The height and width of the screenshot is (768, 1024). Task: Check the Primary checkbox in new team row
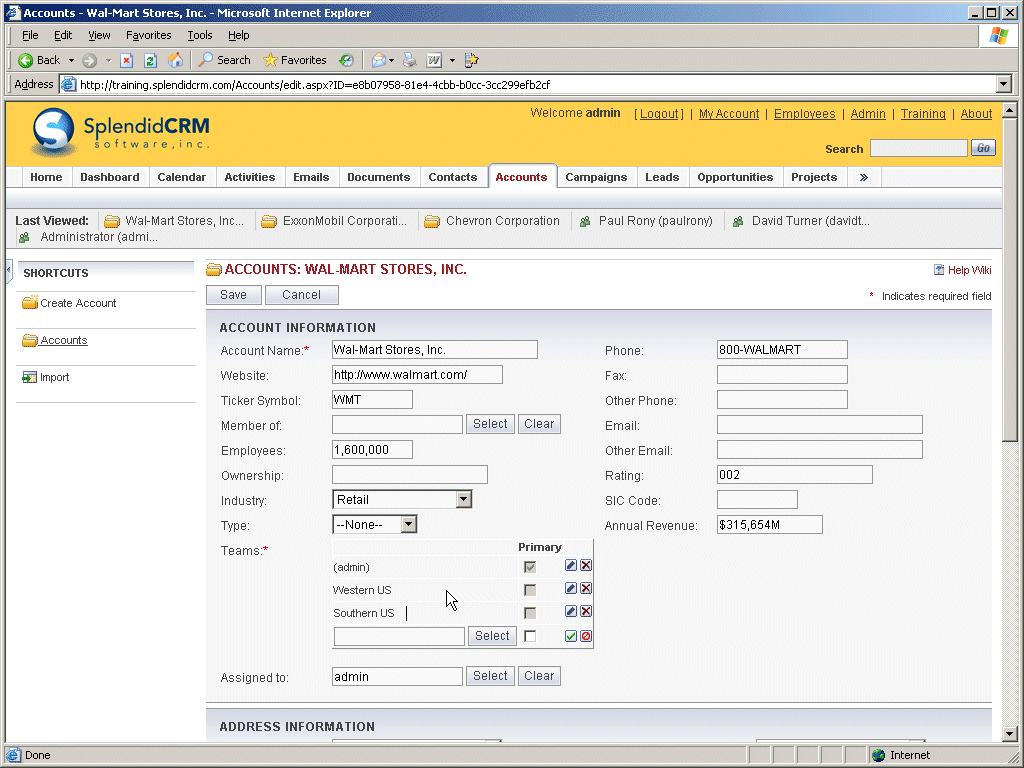530,636
